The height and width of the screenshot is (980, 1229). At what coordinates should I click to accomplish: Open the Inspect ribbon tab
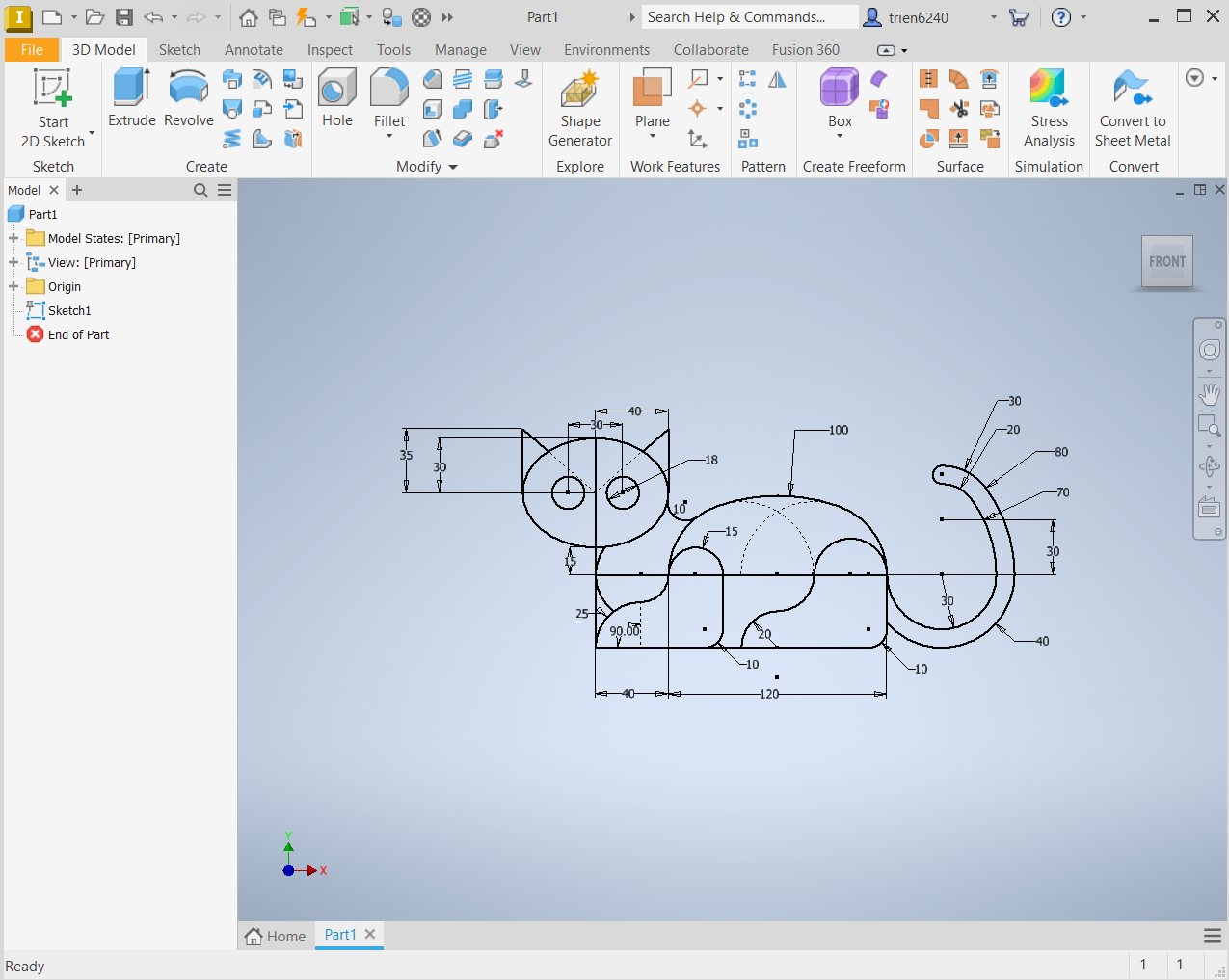[330, 50]
